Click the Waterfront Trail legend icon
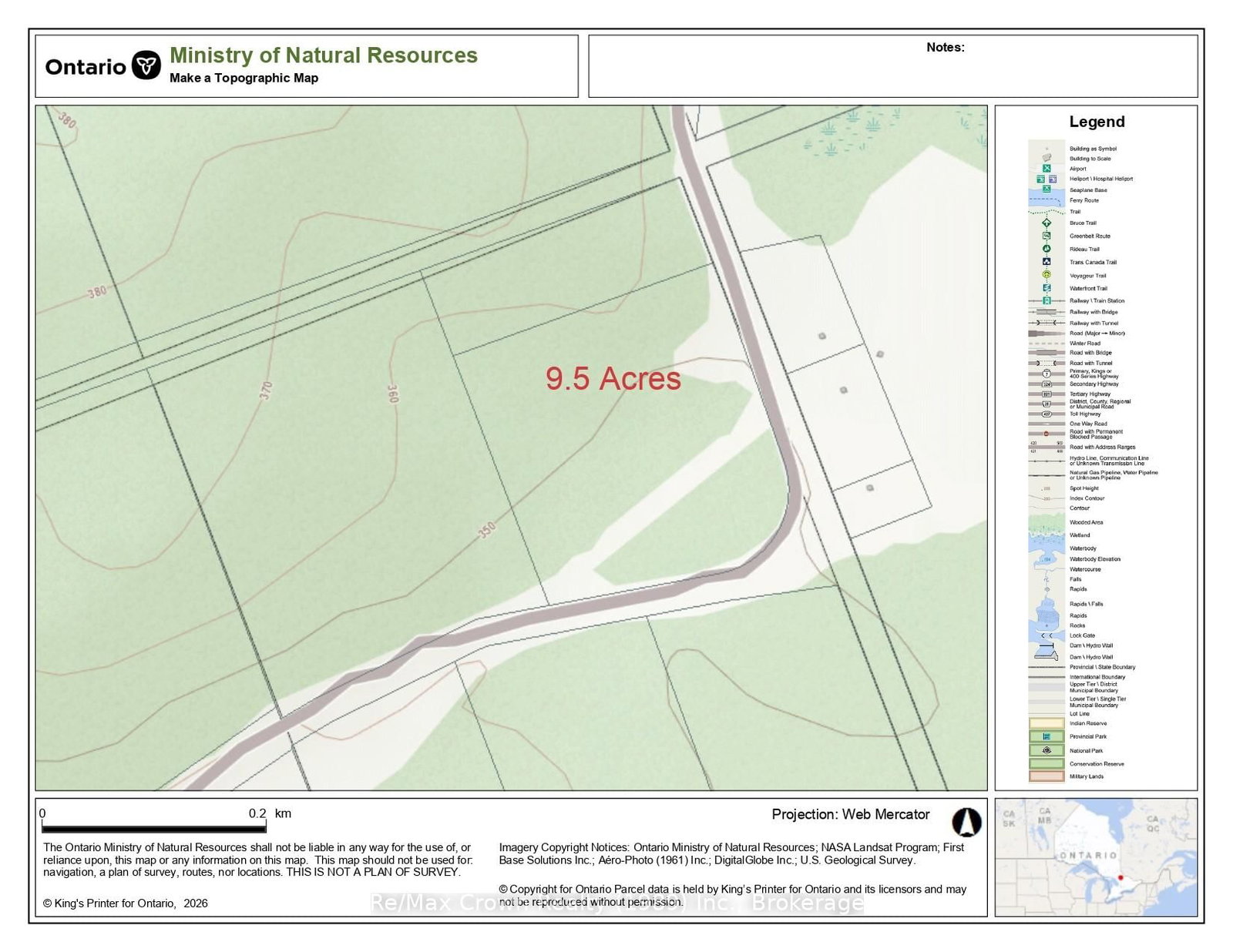The width and height of the screenshot is (1233, 952). coord(1047,288)
